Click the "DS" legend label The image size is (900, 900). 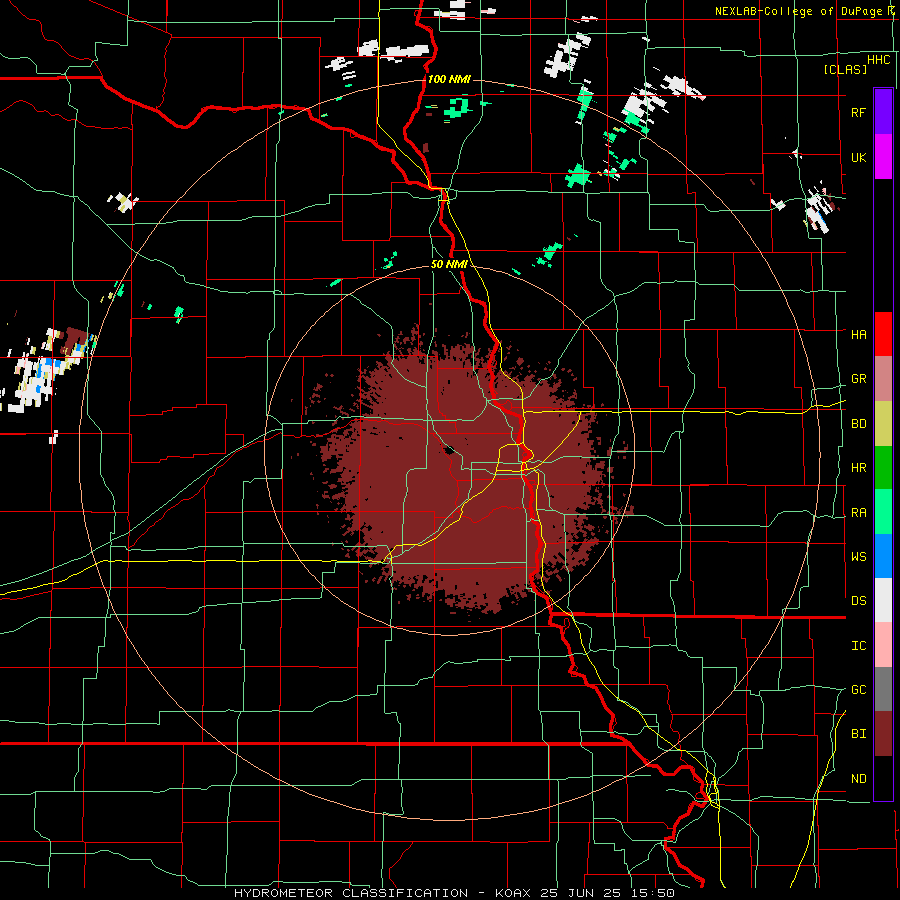click(x=858, y=601)
